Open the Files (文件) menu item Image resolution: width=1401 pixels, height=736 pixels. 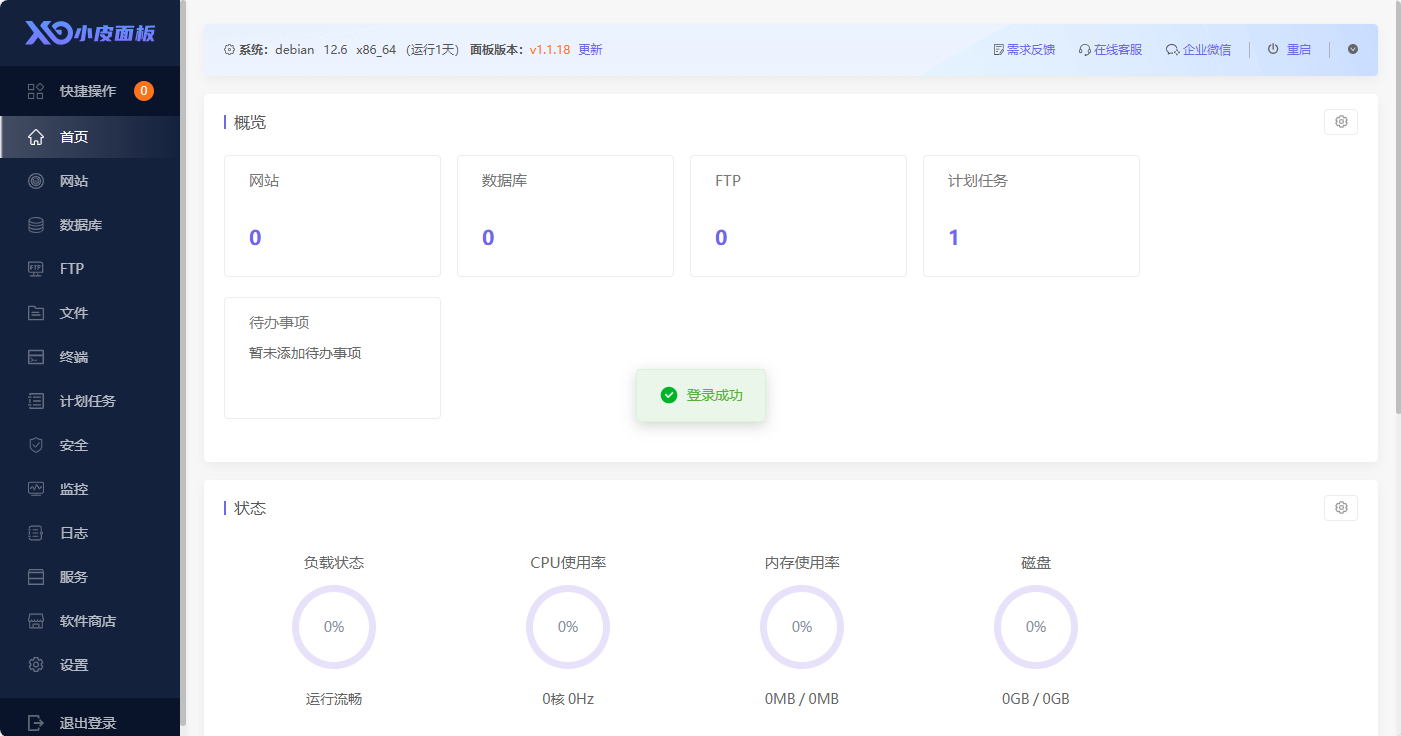click(x=74, y=313)
